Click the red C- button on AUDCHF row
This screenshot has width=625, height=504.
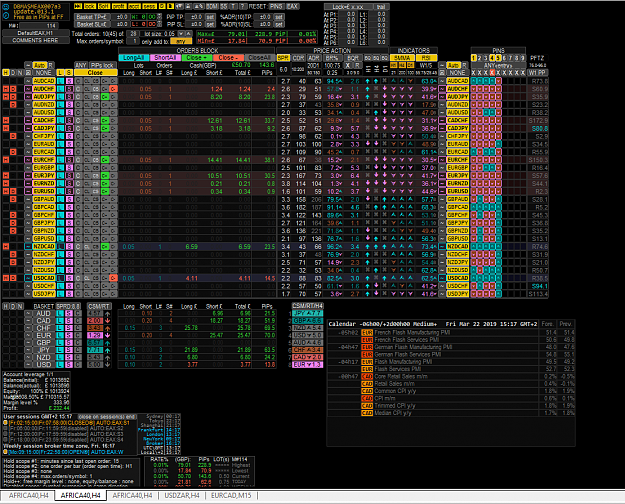(x=113, y=89)
